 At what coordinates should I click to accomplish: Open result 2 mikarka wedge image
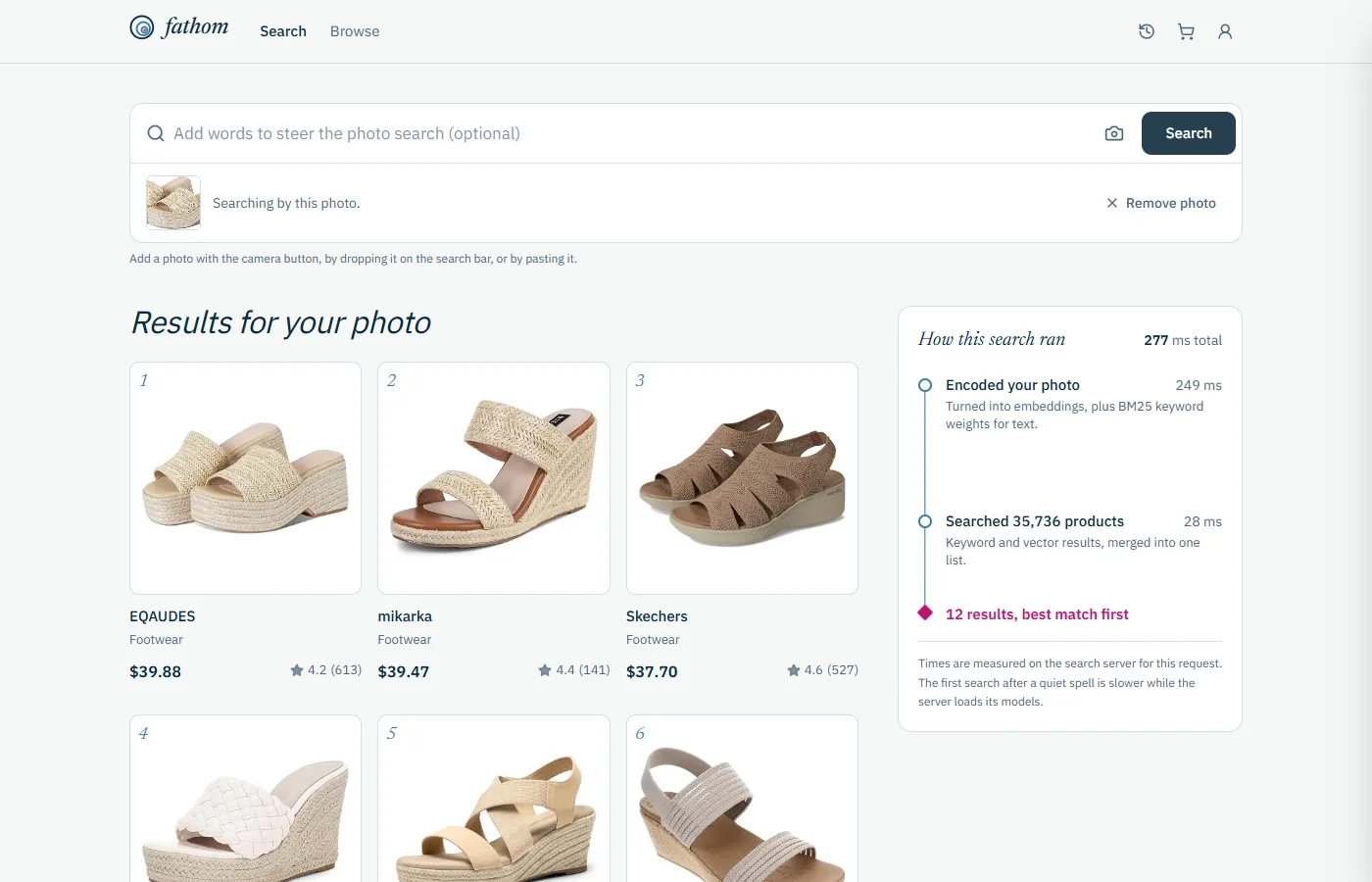pos(494,478)
